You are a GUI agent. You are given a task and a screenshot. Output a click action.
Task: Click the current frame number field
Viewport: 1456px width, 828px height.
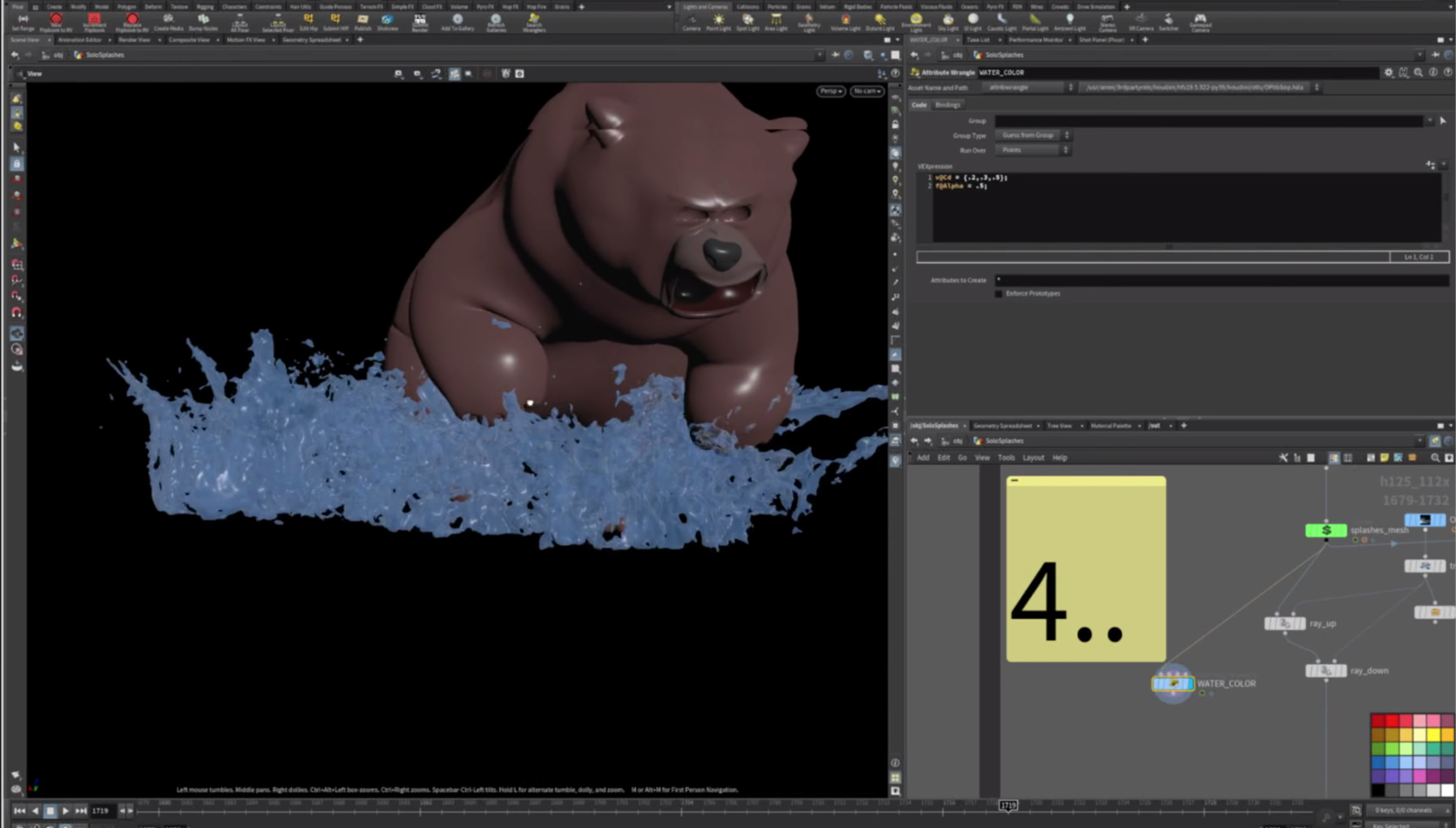(x=104, y=811)
